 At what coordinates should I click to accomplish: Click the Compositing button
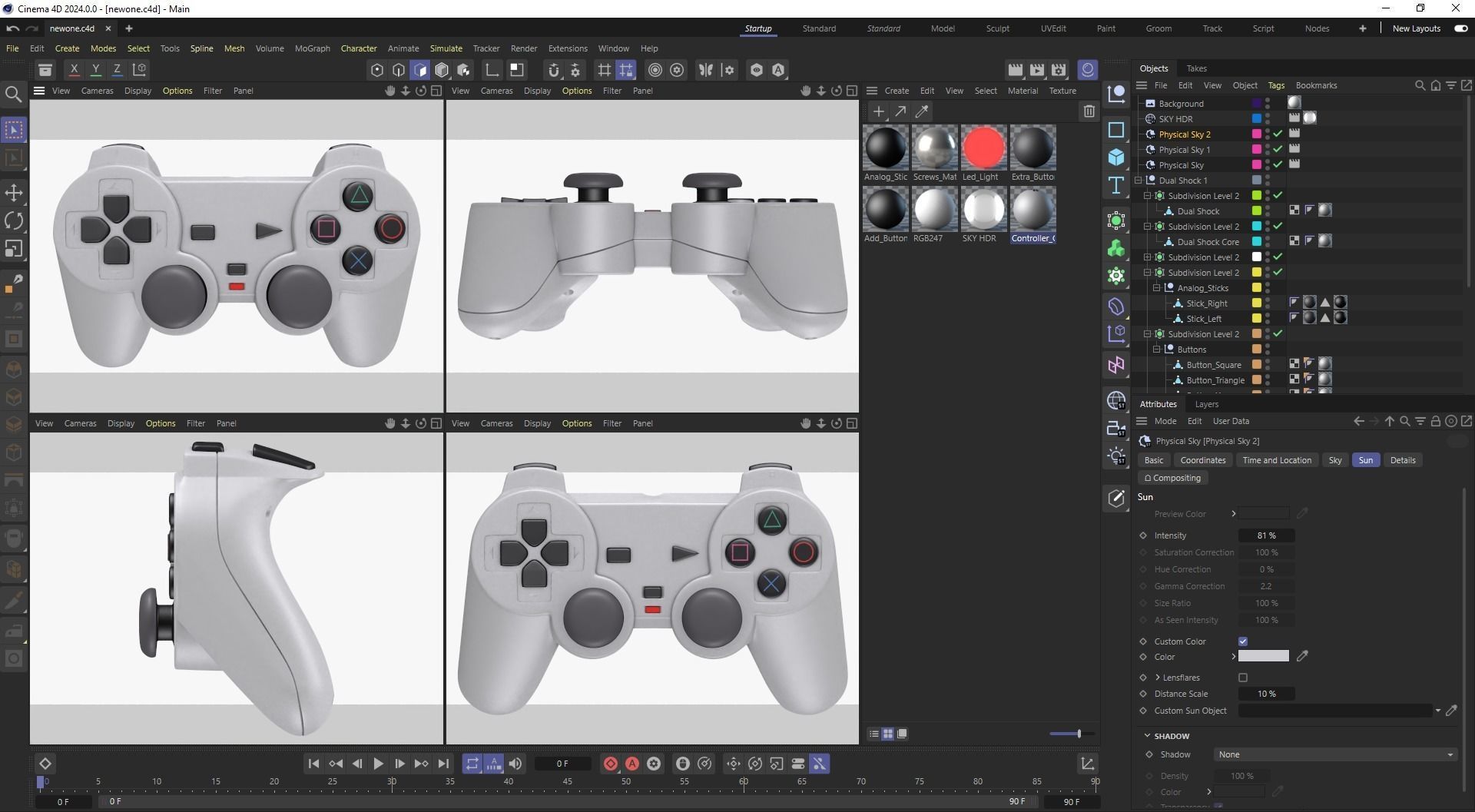point(1172,478)
